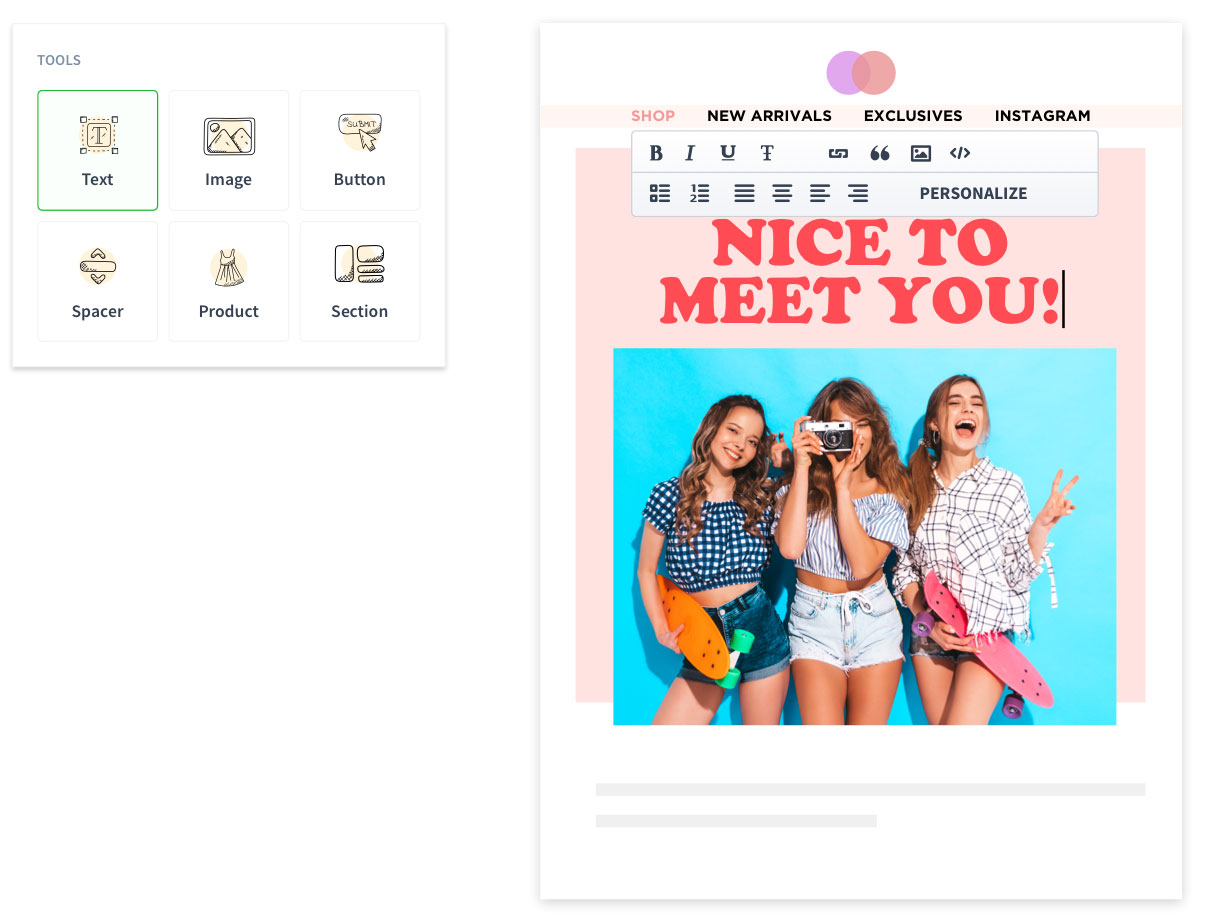Screen dimensions: 1206x923
Task: Create a numbered list
Action: point(699,193)
